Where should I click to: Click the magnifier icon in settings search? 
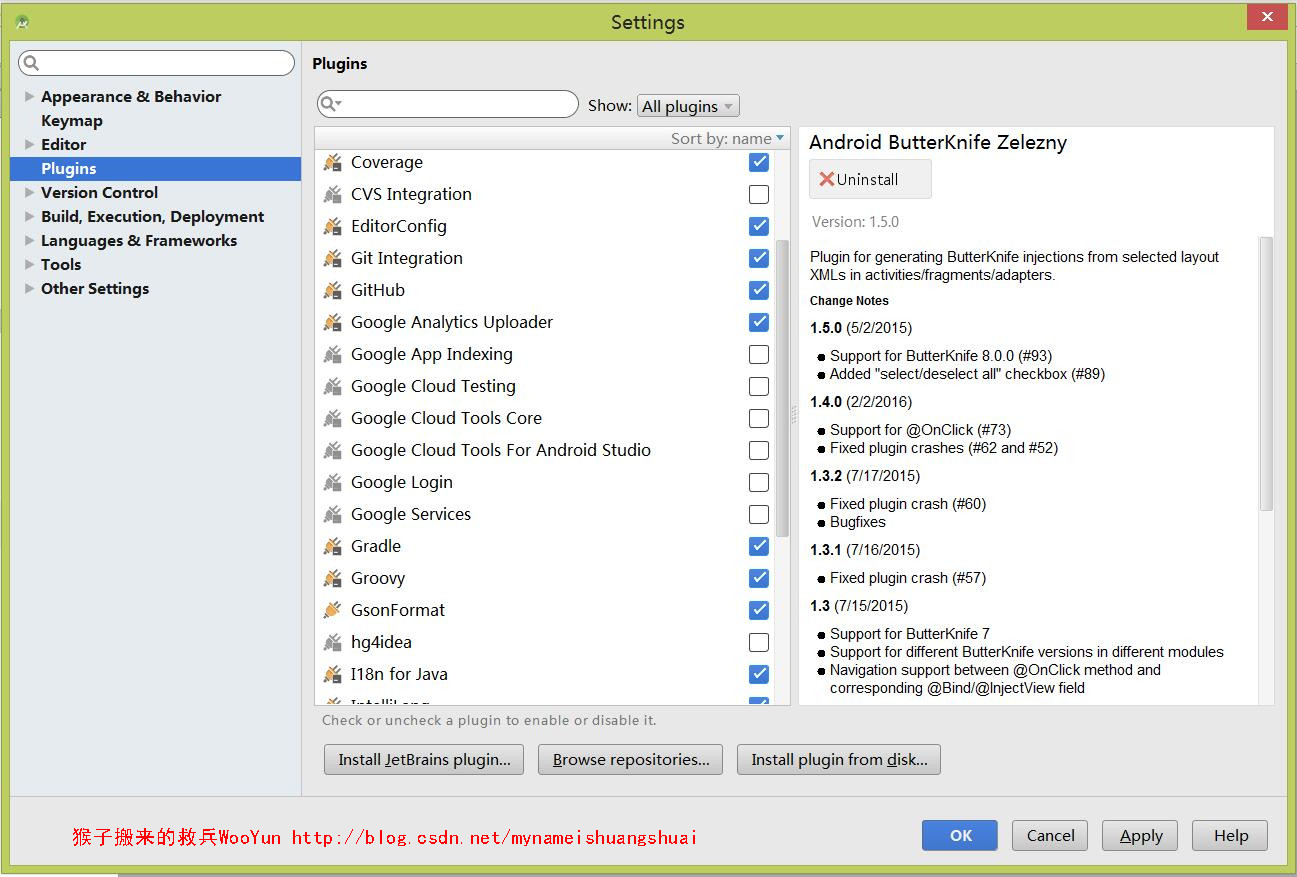pyautogui.click(x=31, y=63)
